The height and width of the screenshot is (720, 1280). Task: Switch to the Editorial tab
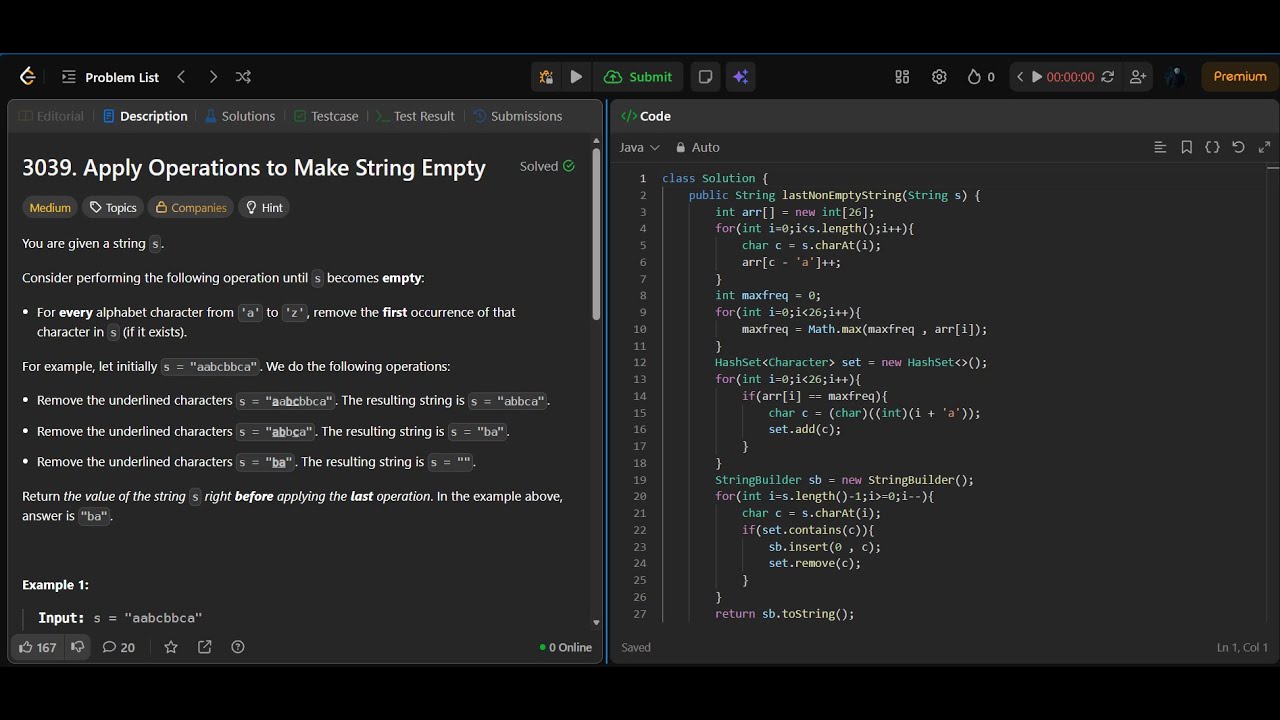tap(51, 116)
